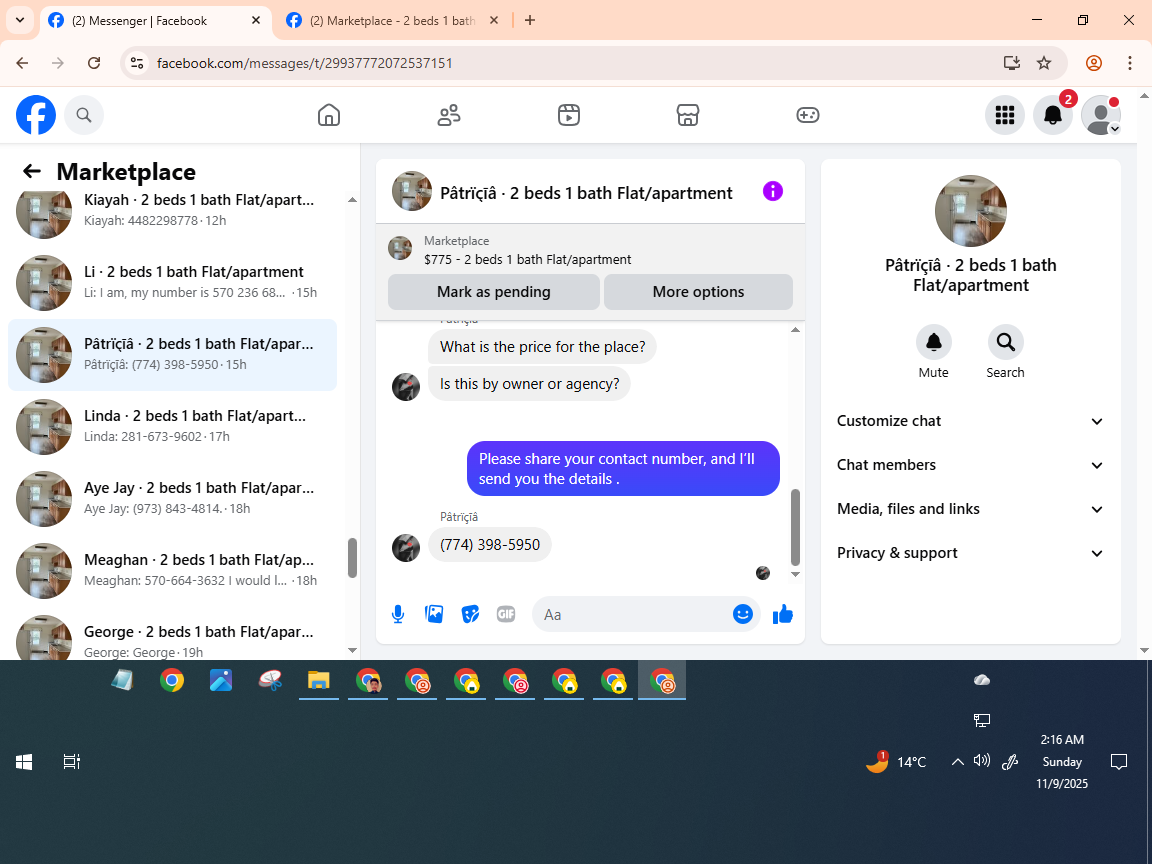
Task: Click the install app icon in address bar
Action: [x=1012, y=63]
